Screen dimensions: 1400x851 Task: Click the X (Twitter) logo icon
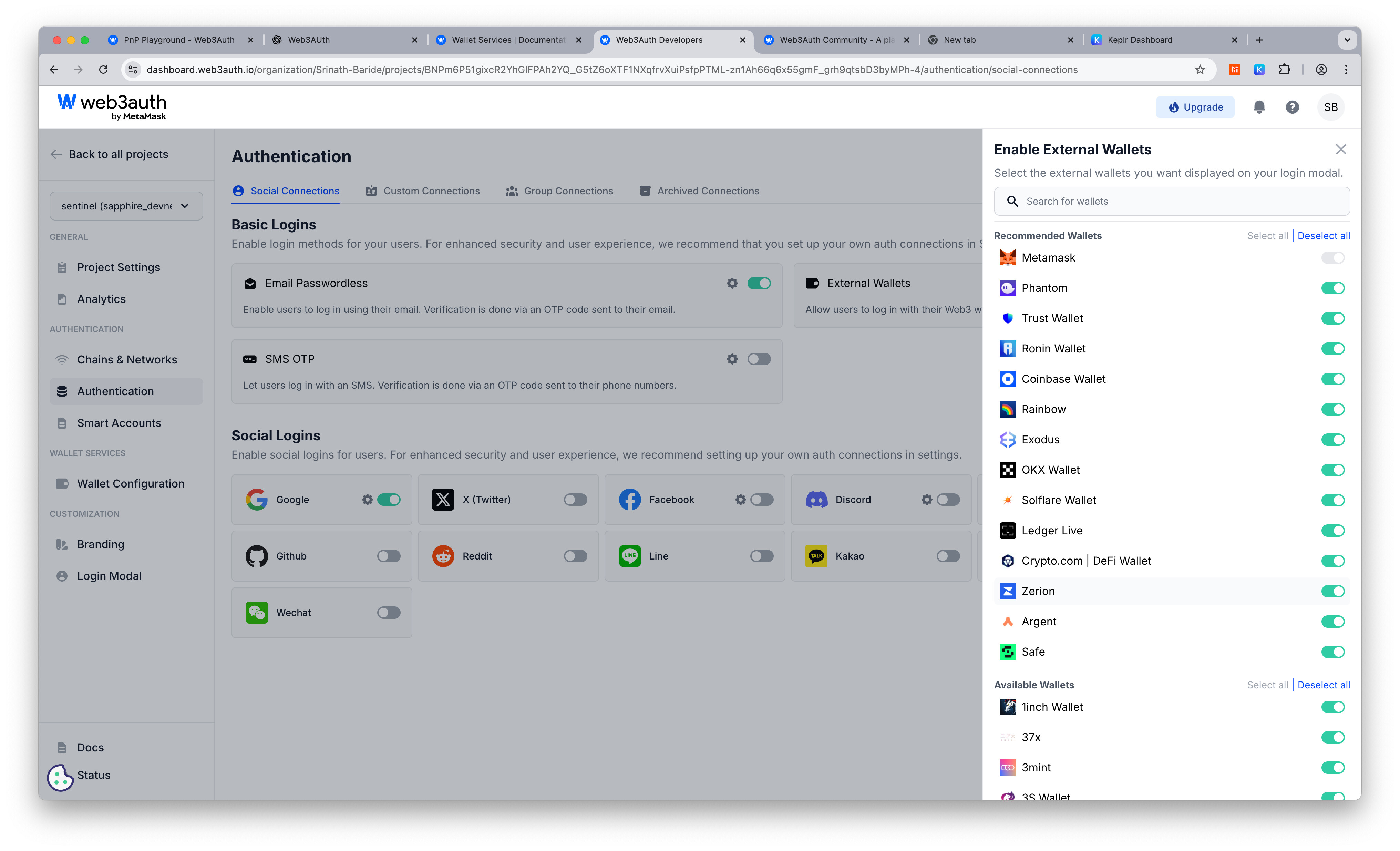pos(443,499)
